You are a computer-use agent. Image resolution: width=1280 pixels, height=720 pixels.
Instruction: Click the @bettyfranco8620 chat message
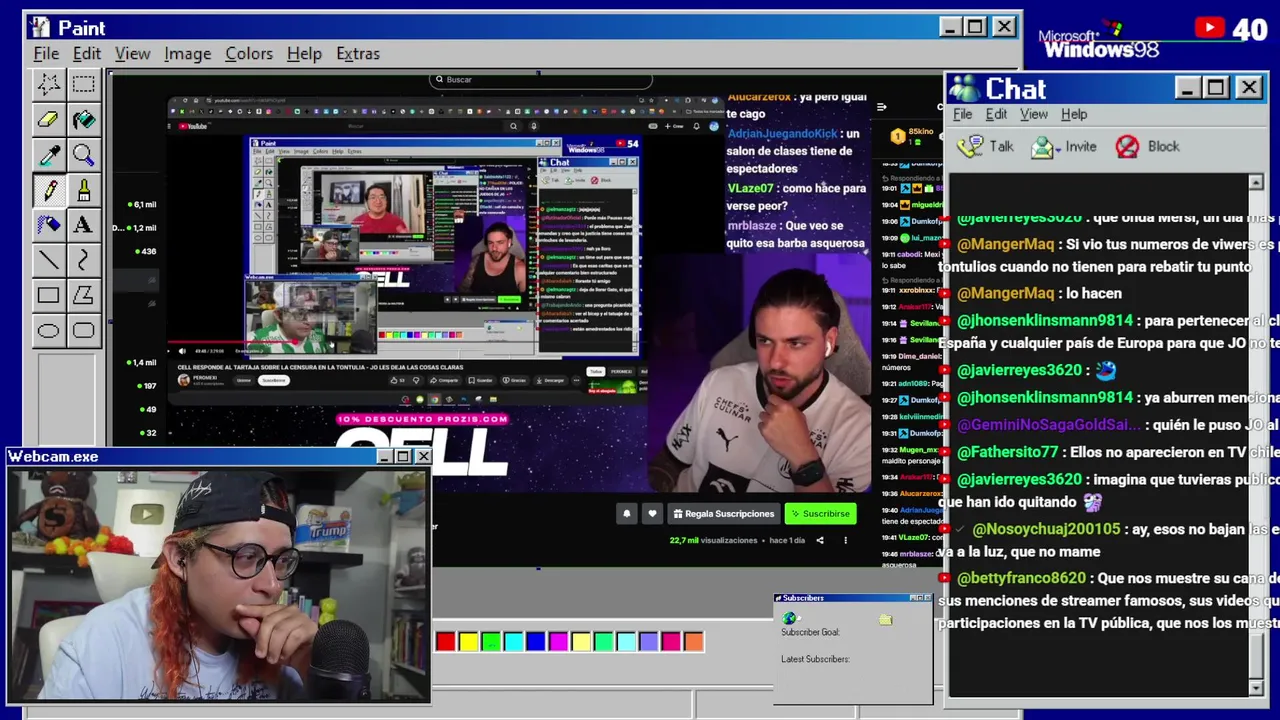coord(1109,600)
